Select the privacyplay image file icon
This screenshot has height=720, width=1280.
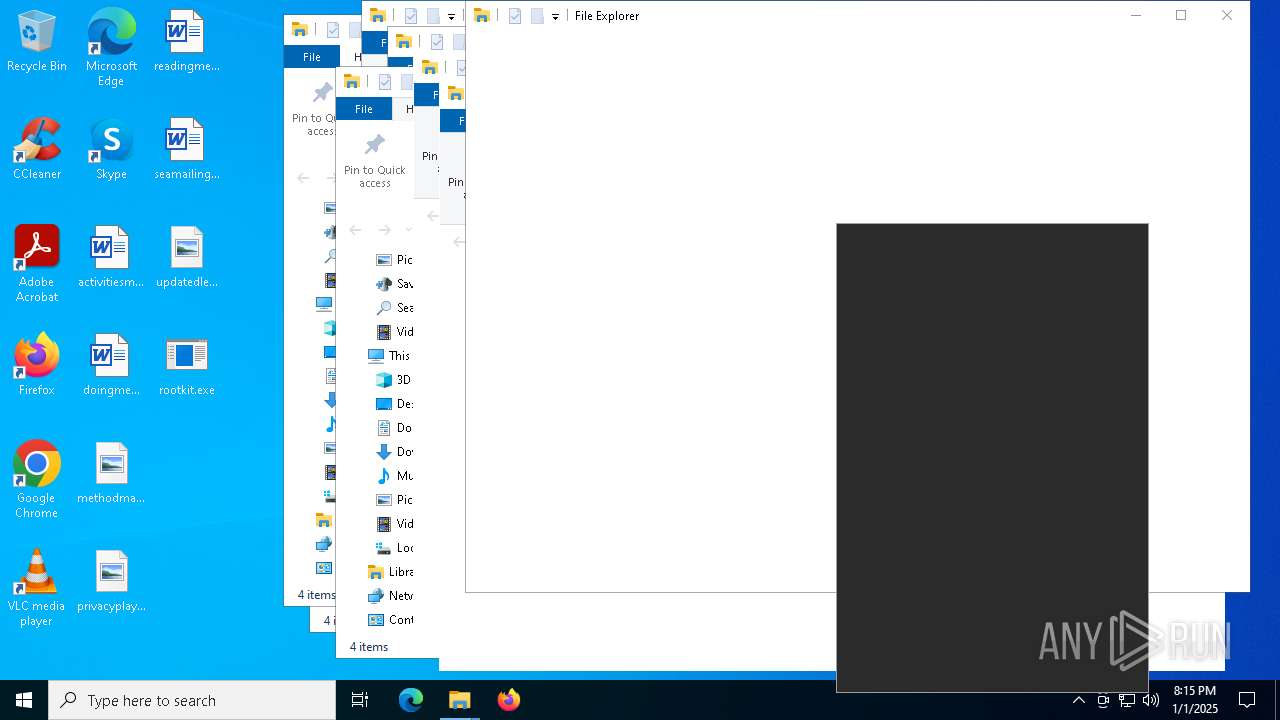coord(111,582)
